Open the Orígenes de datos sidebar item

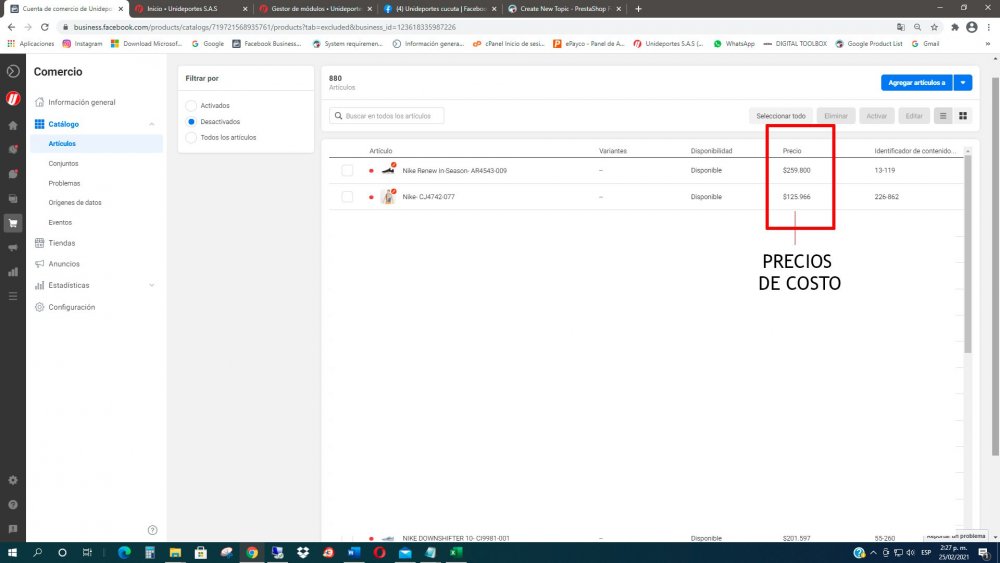tap(75, 202)
